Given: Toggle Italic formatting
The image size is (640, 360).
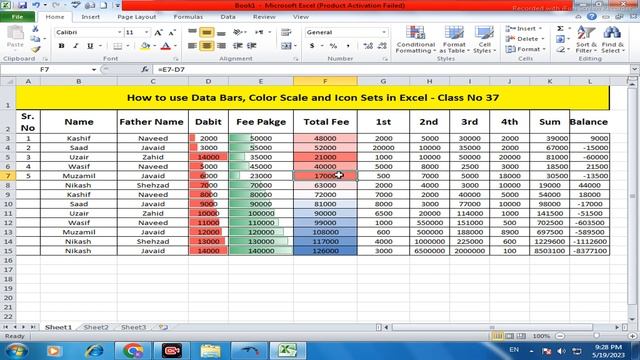Looking at the screenshot, I should click(x=76, y=46).
